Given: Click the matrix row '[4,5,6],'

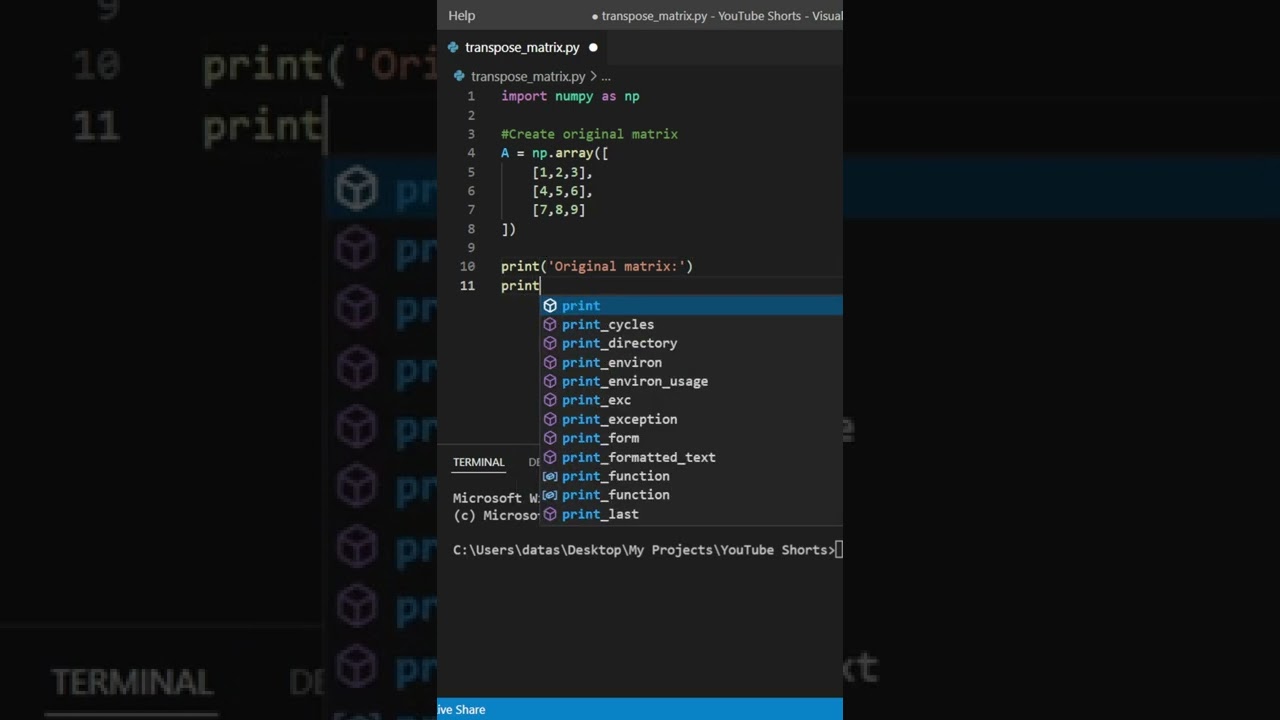Looking at the screenshot, I should click(x=562, y=191).
